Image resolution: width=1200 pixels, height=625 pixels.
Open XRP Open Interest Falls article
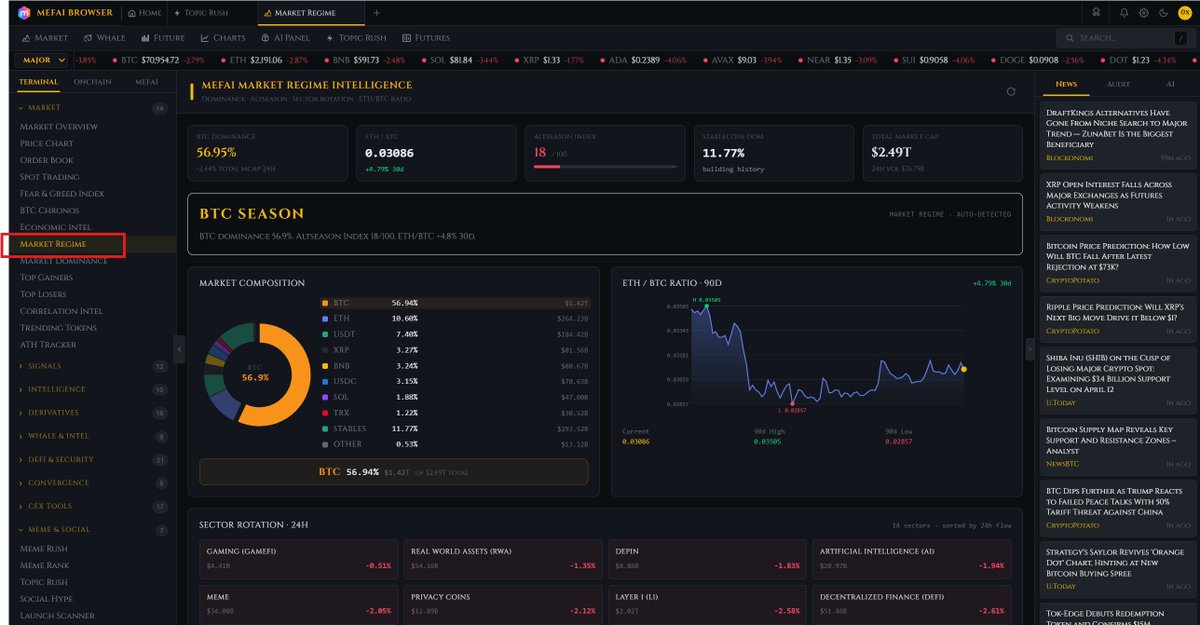tap(1118, 201)
